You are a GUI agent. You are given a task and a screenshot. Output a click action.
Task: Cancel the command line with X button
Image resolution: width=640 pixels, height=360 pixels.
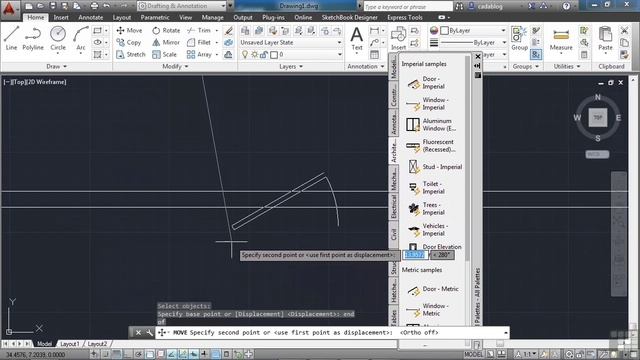pos(138,333)
